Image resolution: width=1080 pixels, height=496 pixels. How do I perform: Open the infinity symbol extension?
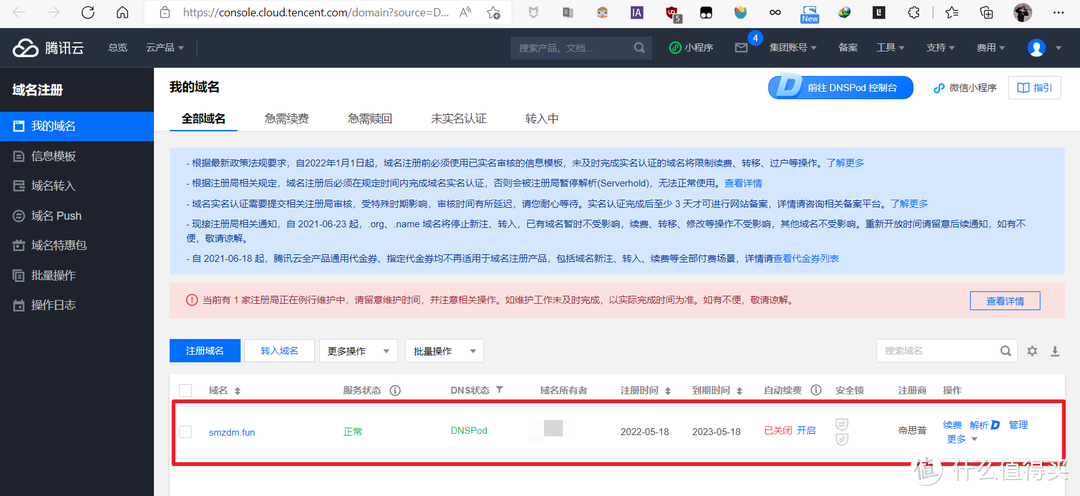(x=775, y=12)
